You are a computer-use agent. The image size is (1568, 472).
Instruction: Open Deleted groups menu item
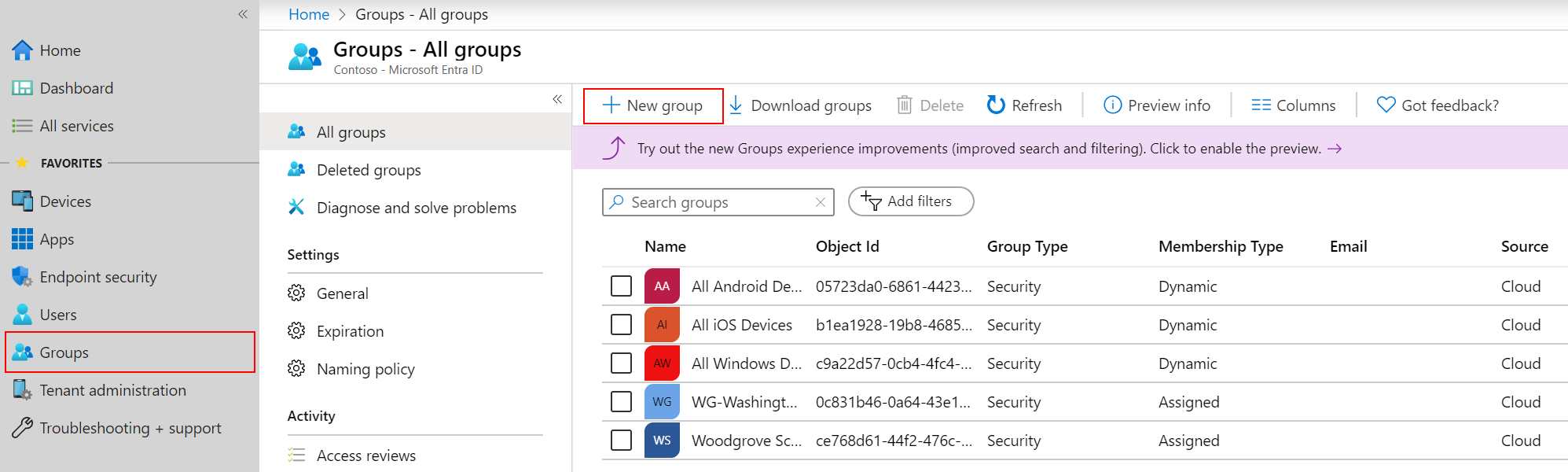(415, 170)
